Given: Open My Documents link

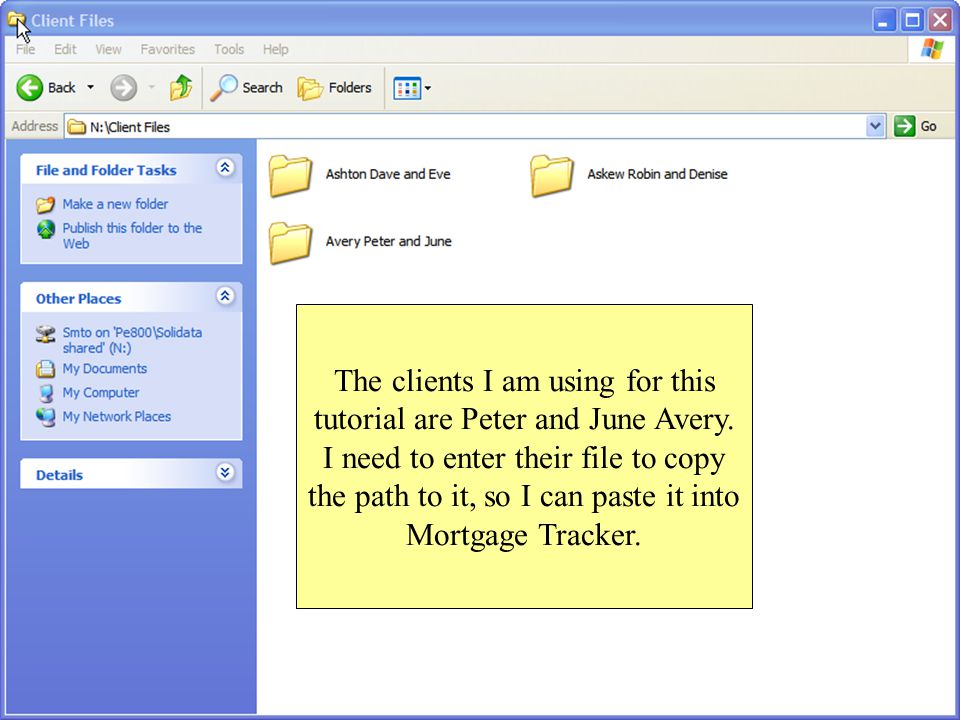Looking at the screenshot, I should 105,369.
